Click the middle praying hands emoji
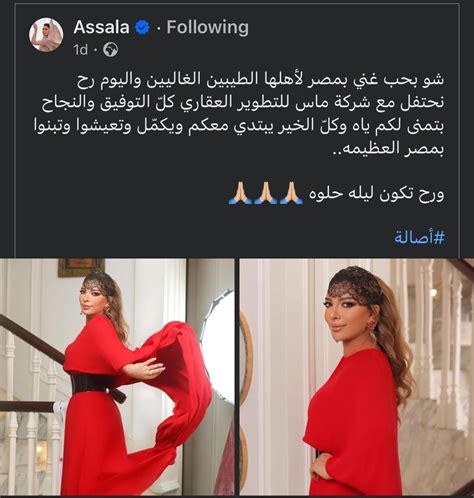This screenshot has height=498, width=474. click(x=266, y=193)
